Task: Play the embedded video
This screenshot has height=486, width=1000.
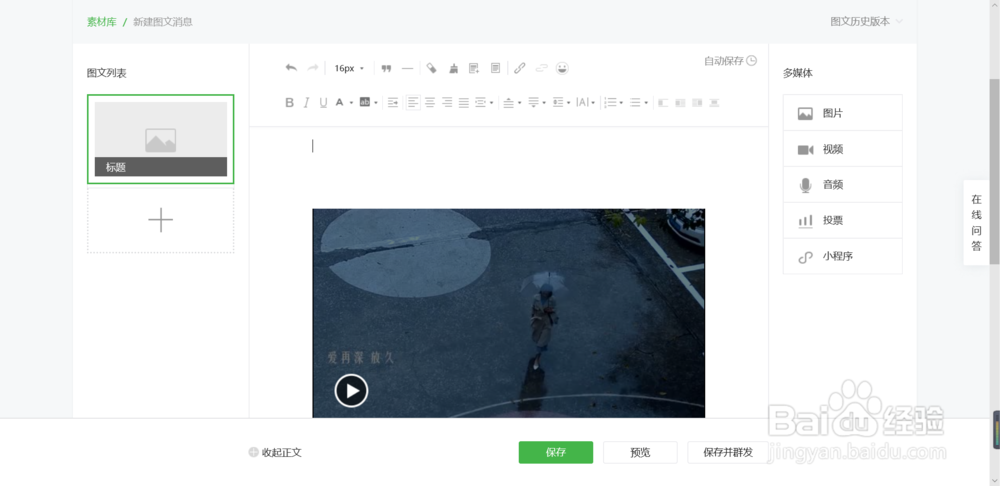Action: [351, 390]
